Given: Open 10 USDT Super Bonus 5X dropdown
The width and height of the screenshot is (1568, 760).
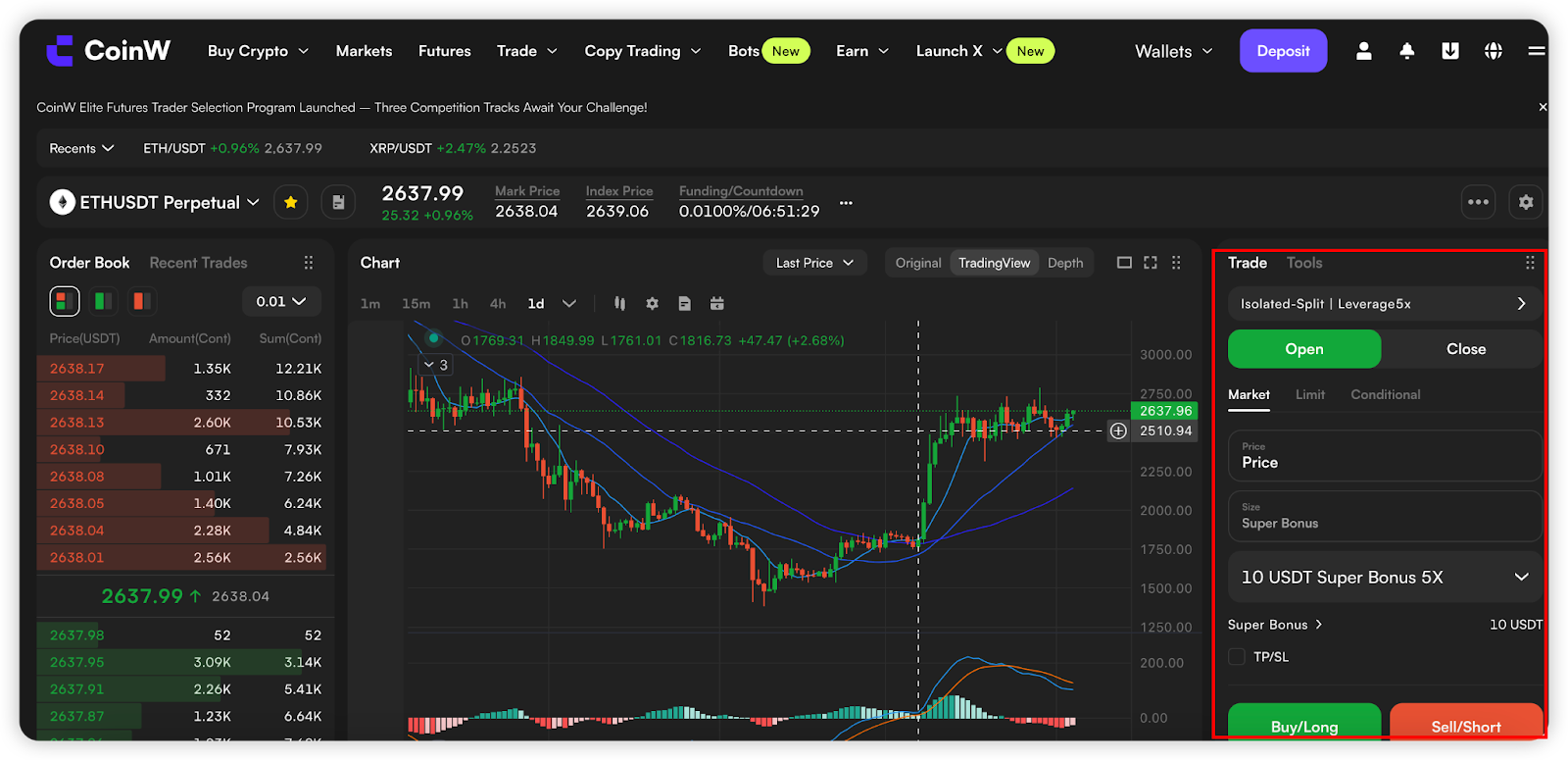Looking at the screenshot, I should click(1384, 577).
